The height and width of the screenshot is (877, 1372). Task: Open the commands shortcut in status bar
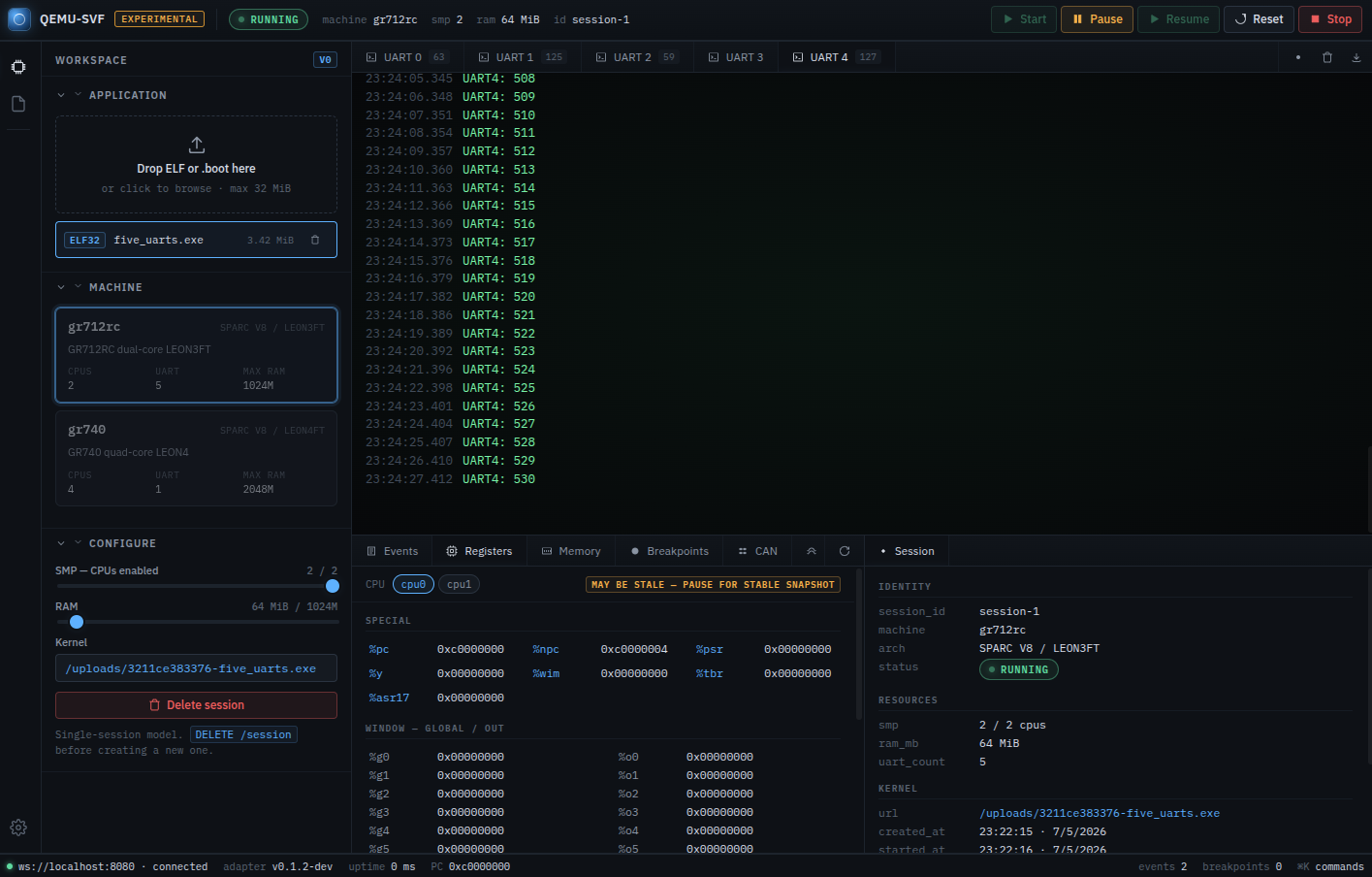(1330, 866)
